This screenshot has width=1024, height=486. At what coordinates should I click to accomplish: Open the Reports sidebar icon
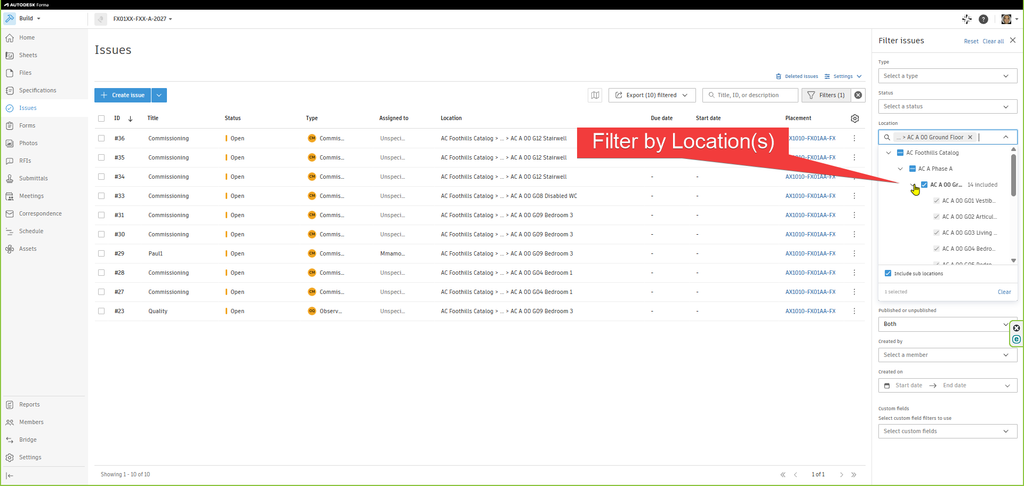coord(10,405)
